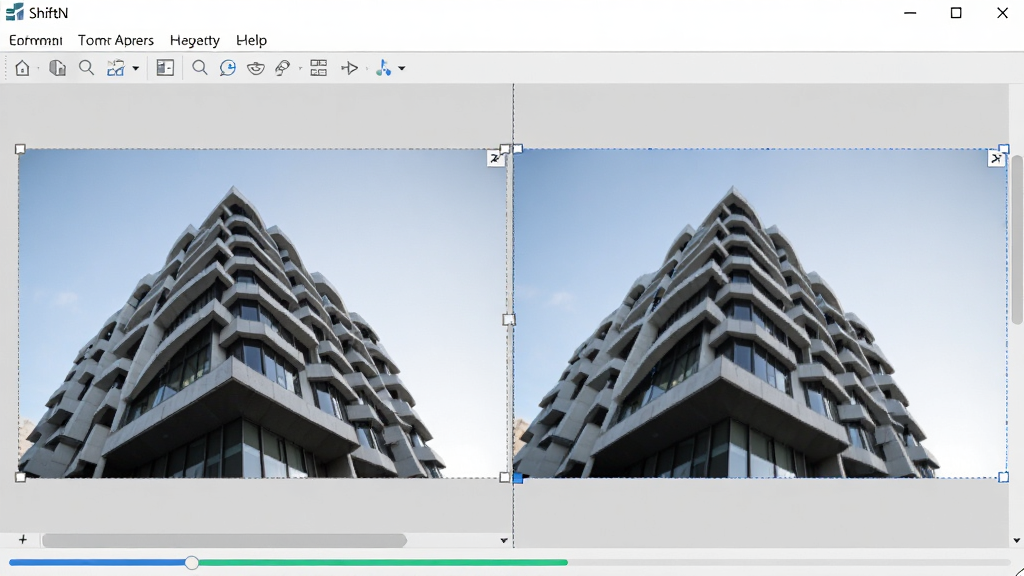Open the Help menu
1024x576 pixels.
tap(251, 40)
